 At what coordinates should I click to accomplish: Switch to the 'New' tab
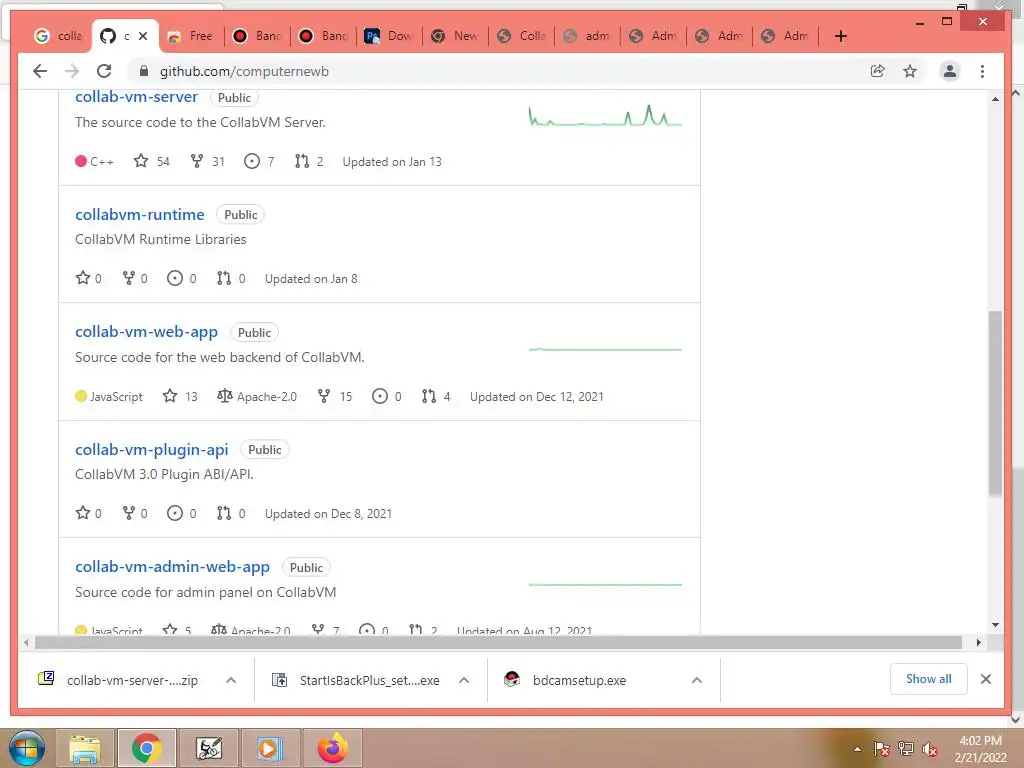click(455, 36)
